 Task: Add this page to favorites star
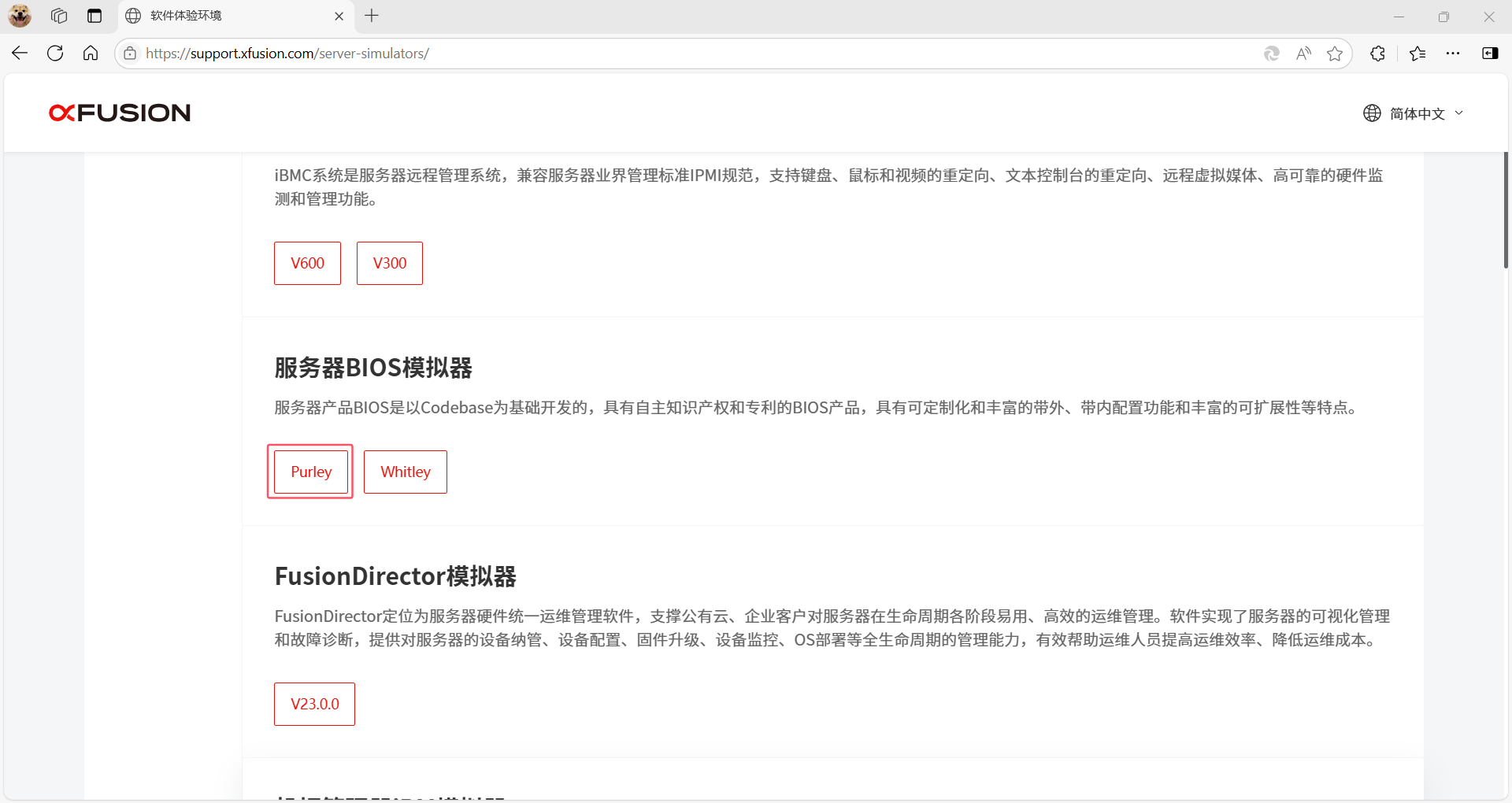pyautogui.click(x=1335, y=54)
